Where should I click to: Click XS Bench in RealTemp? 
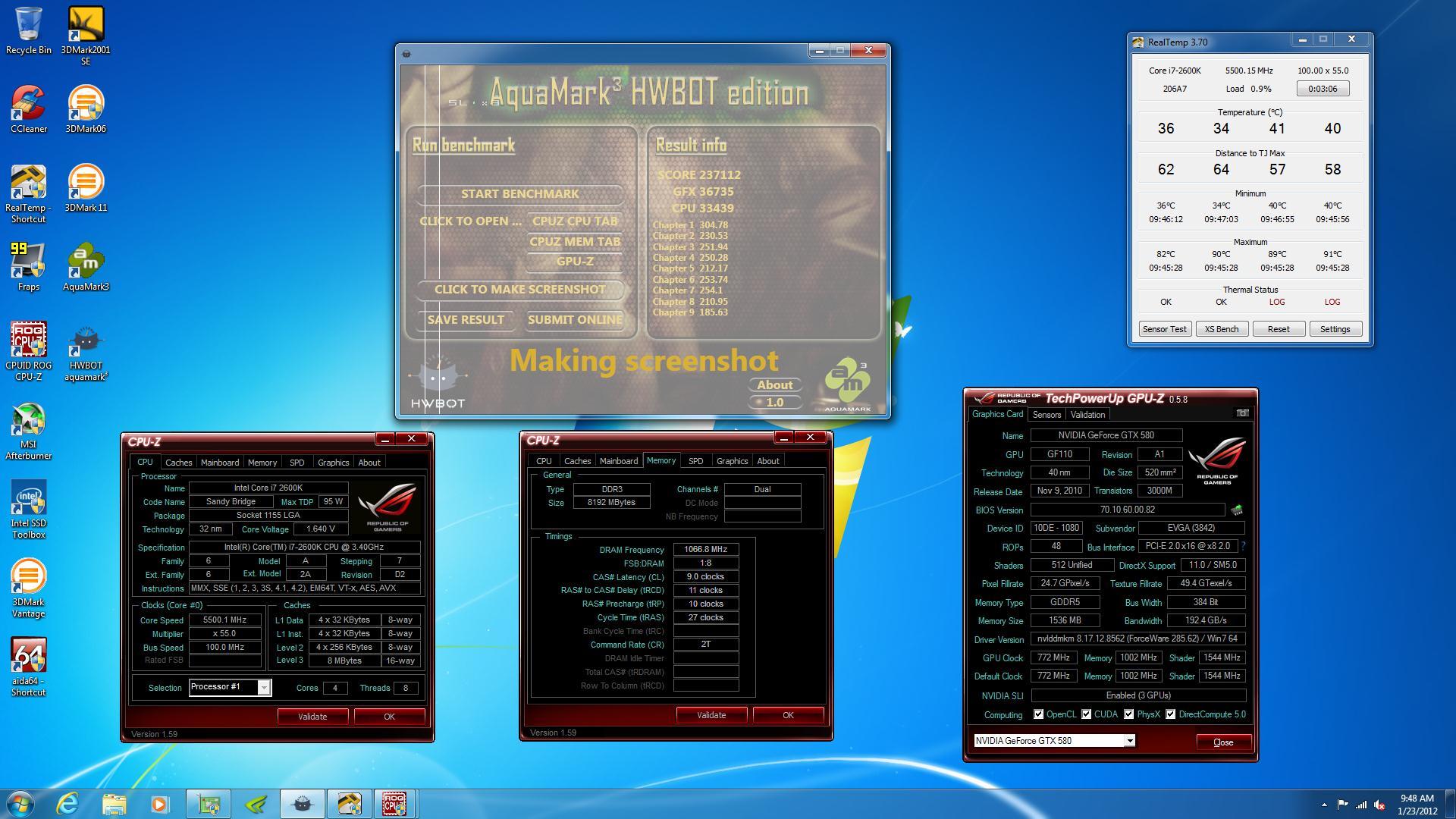(1222, 329)
